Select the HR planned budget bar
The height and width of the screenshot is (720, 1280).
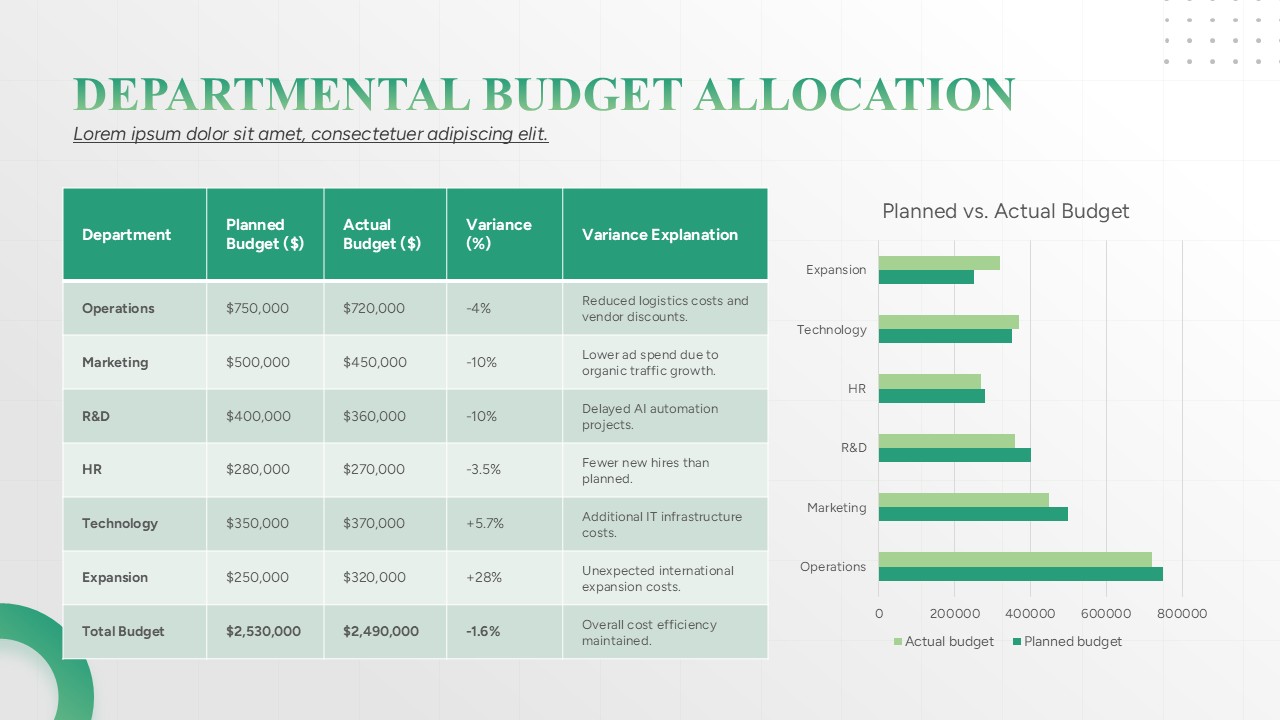coord(932,396)
